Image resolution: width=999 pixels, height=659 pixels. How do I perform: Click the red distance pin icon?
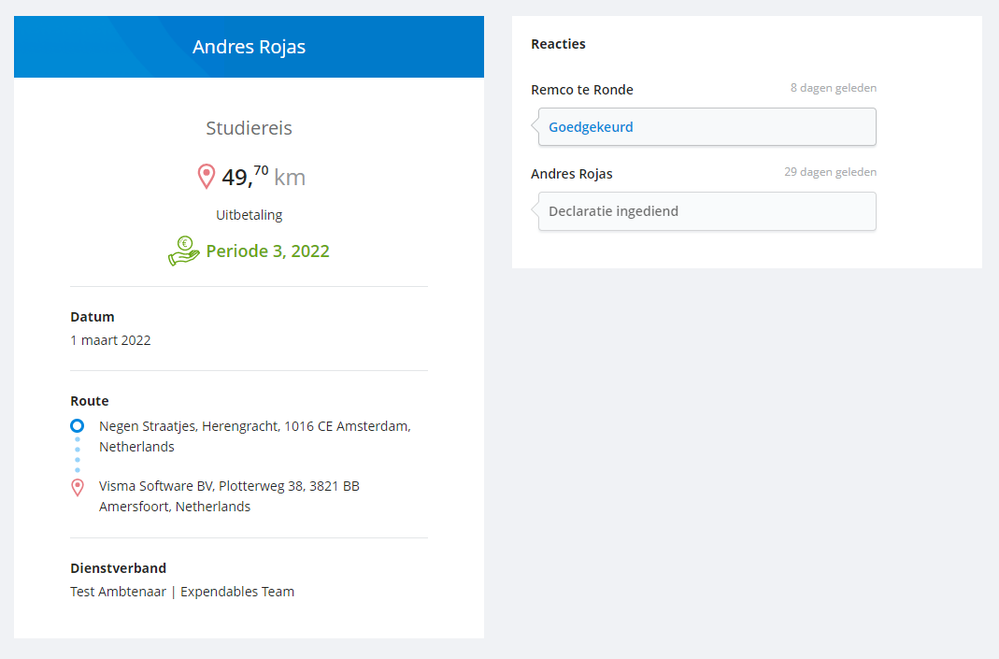(206, 177)
